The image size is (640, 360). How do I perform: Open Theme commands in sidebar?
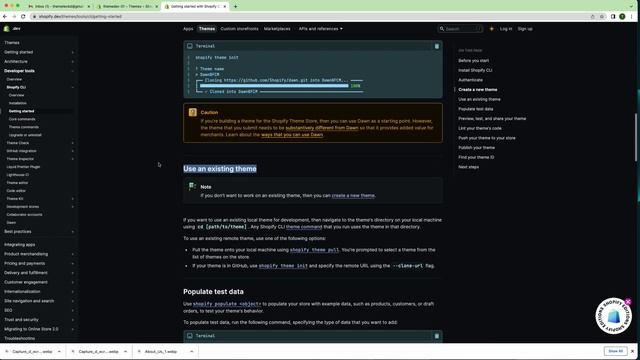(24, 127)
